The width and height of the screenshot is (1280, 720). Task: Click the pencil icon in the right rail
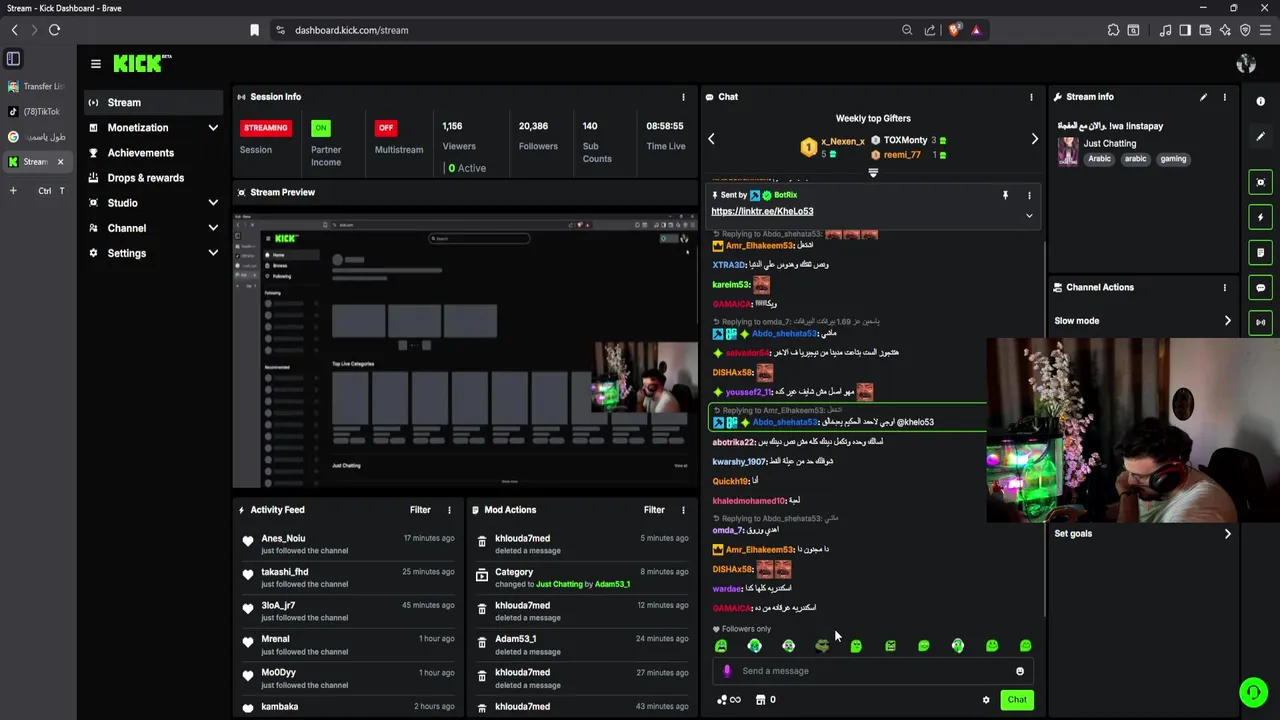click(x=1260, y=137)
